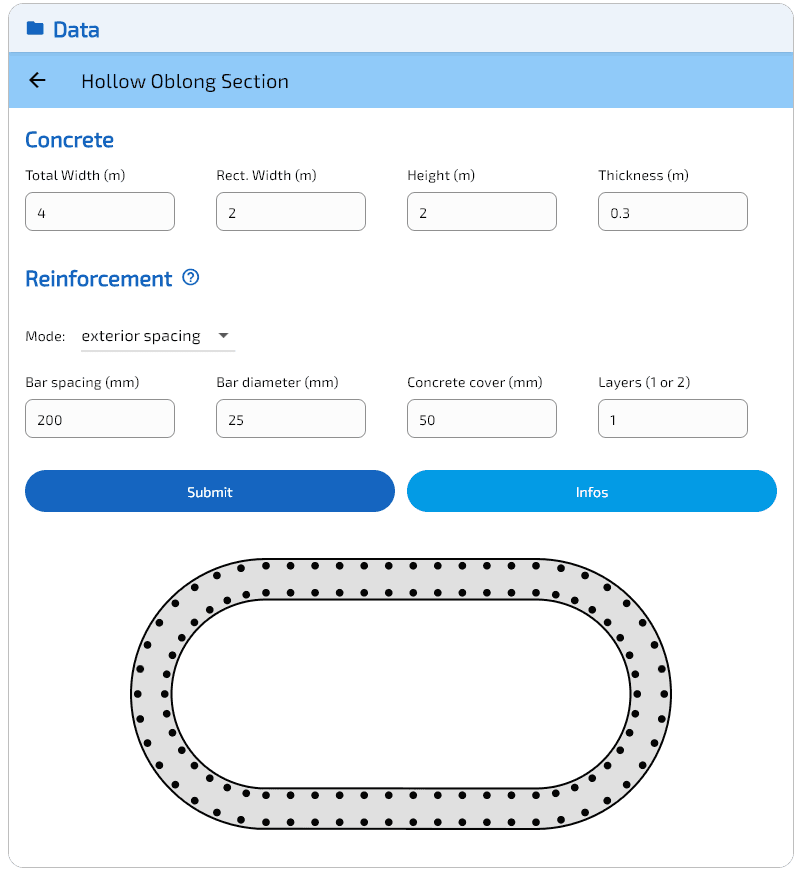The width and height of the screenshot is (800, 873).
Task: Click the folder icon beside Data
Action: pos(35,29)
